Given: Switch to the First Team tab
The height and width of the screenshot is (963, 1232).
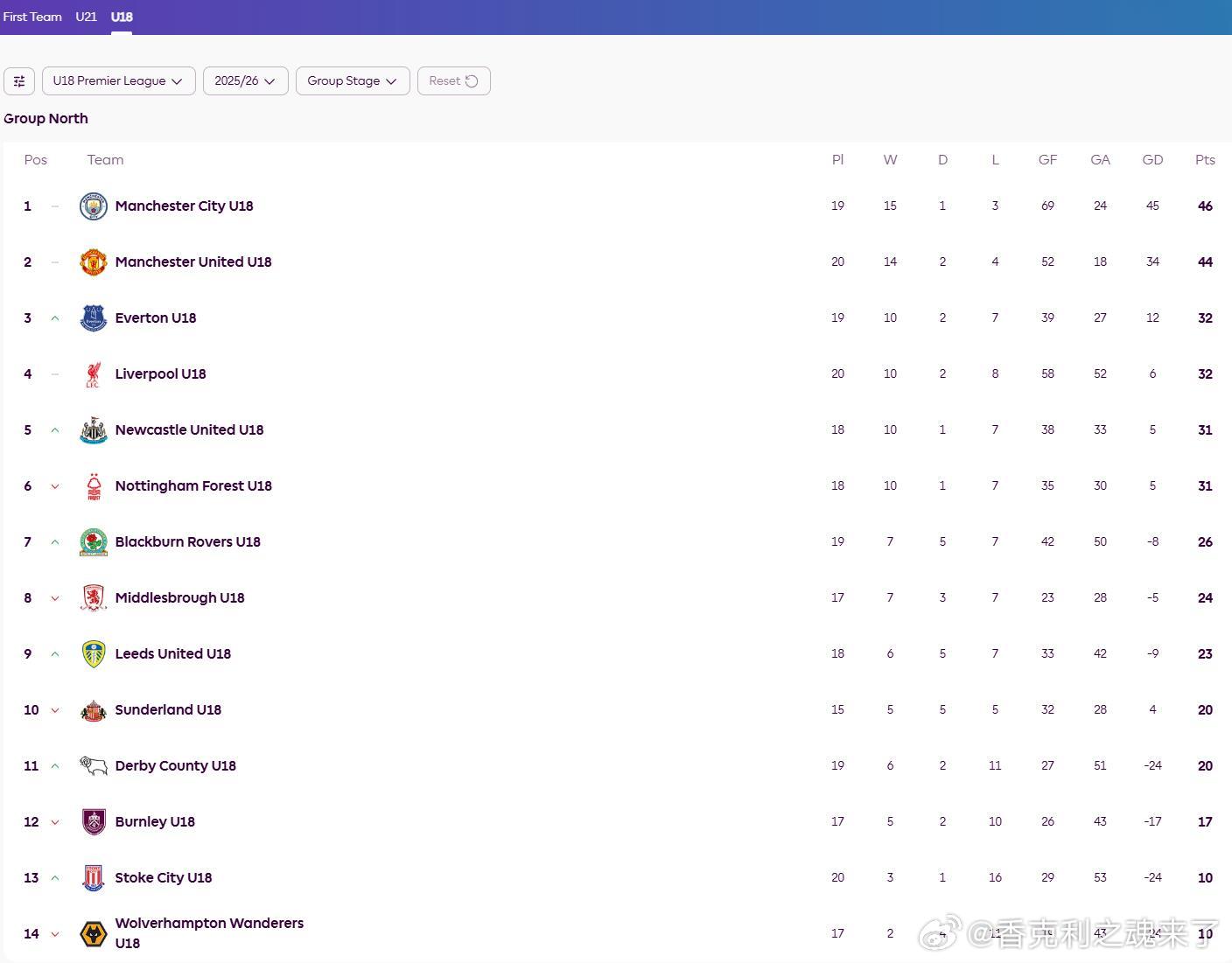Looking at the screenshot, I should pyautogui.click(x=32, y=17).
